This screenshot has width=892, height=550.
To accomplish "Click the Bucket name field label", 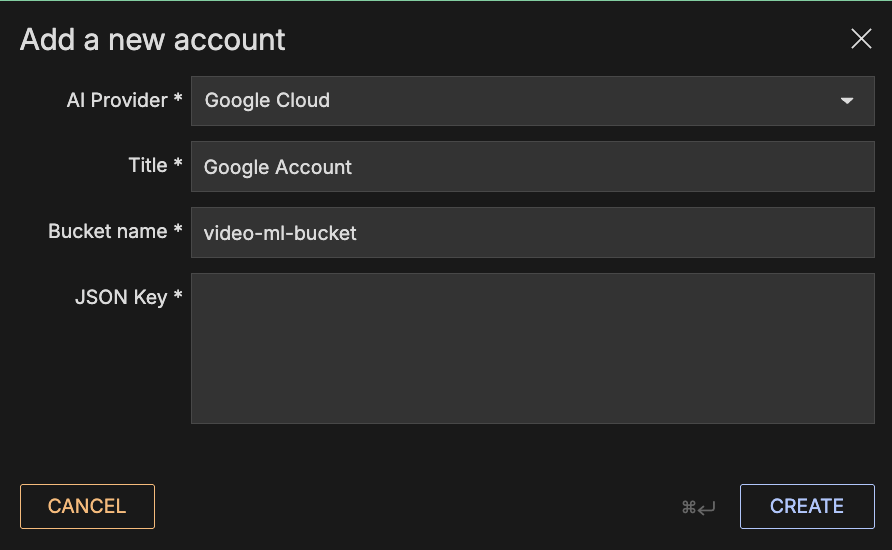I will pyautogui.click(x=108, y=231).
